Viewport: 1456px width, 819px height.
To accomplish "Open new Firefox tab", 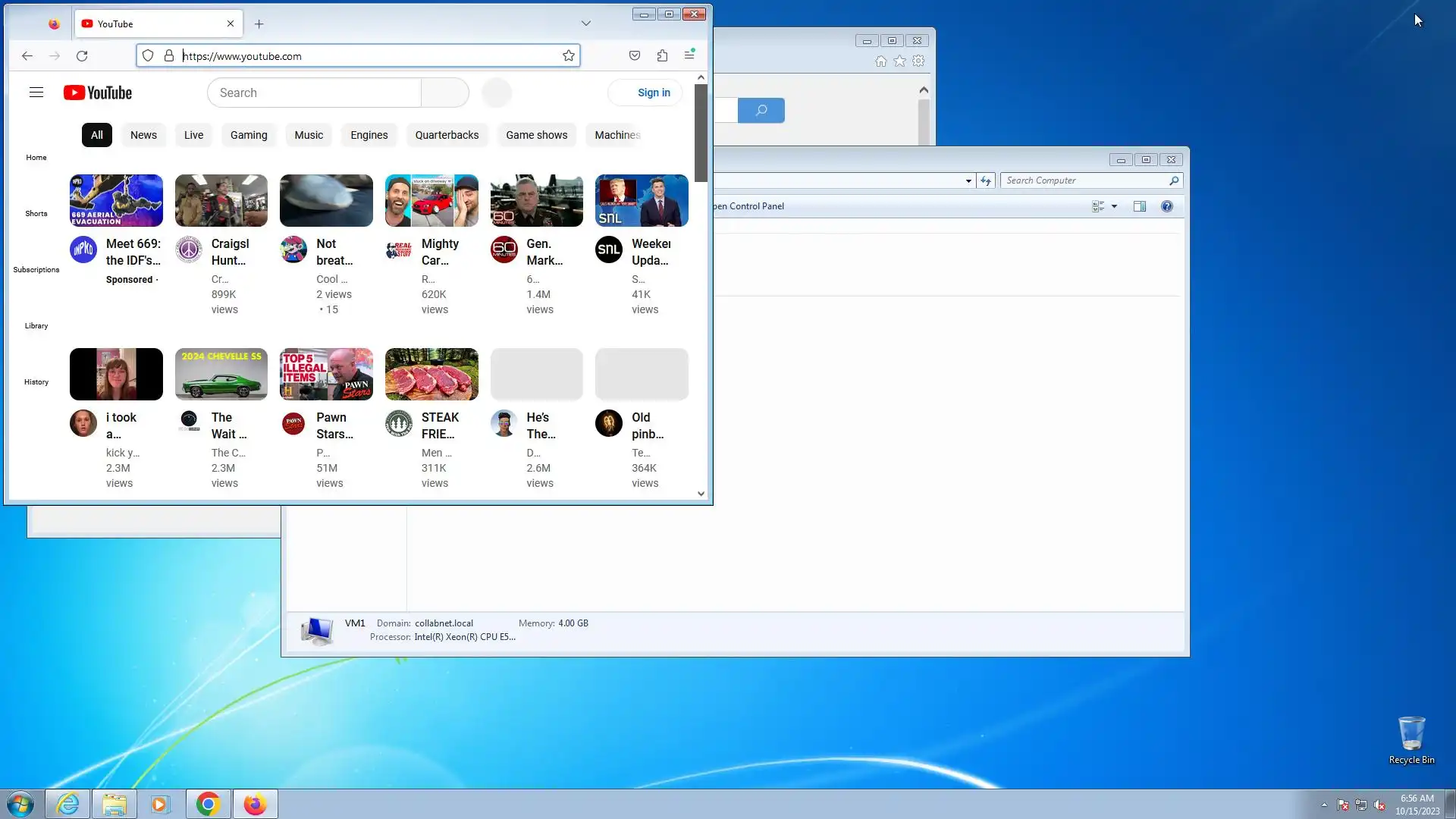I will 259,24.
